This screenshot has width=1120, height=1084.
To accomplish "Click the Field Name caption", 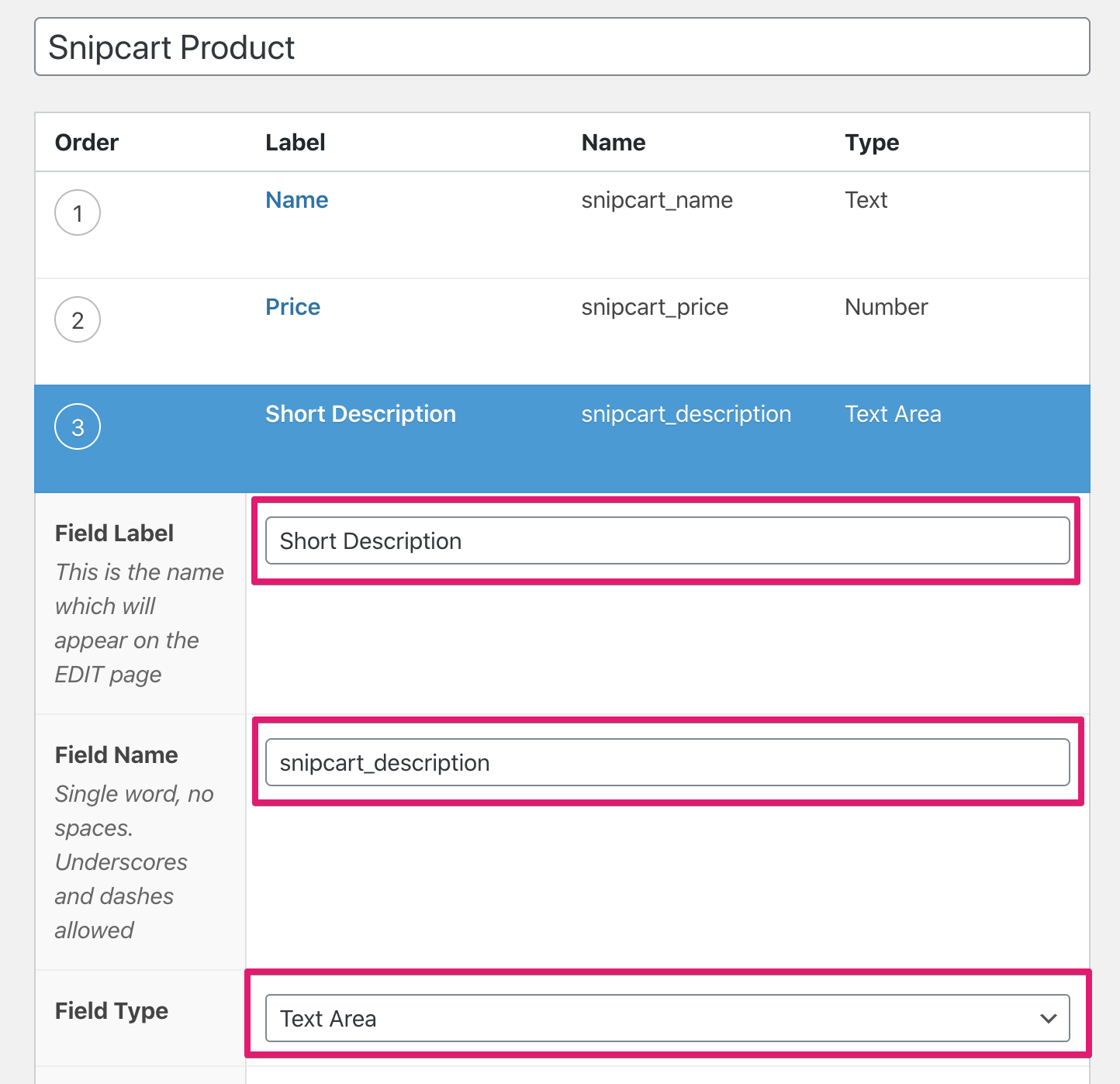I will point(116,755).
